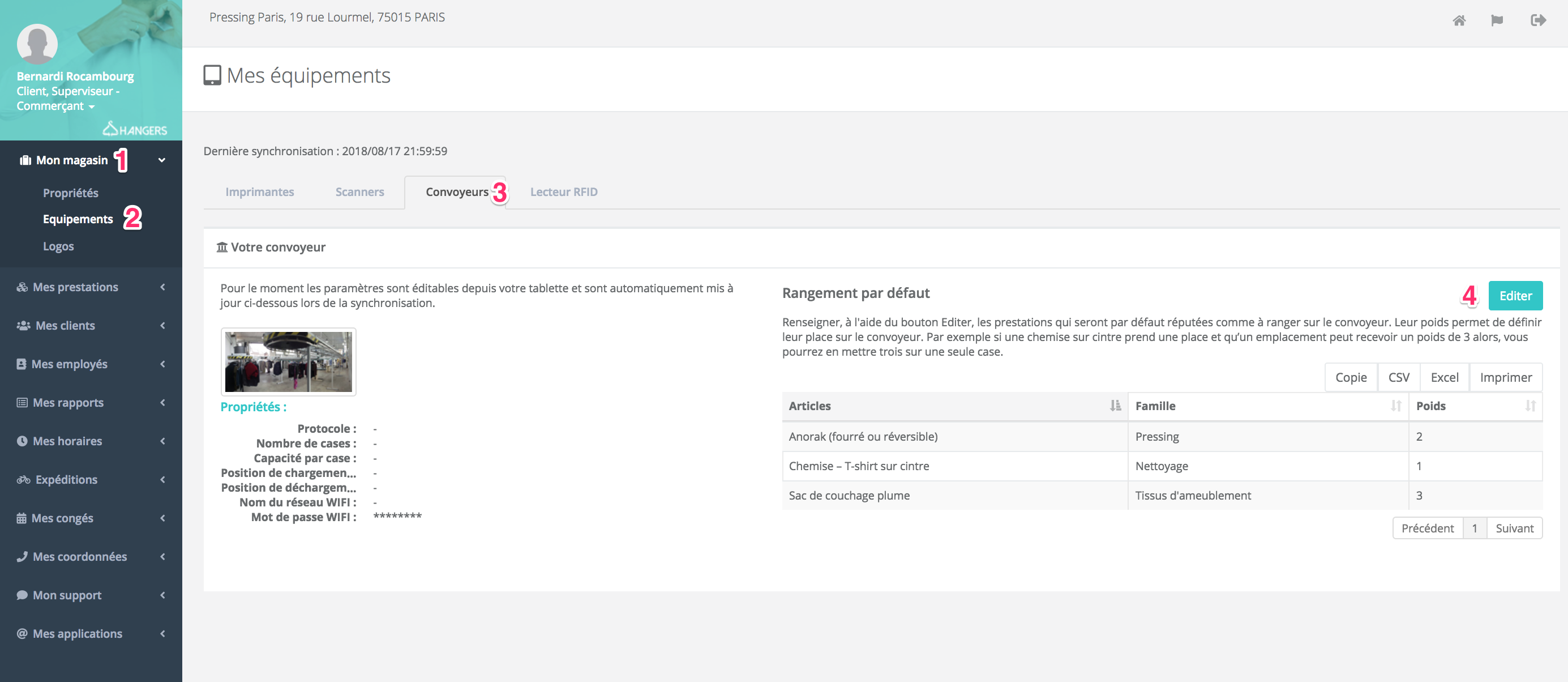This screenshot has height=682, width=1568.
Task: Click the Mes employés badge icon
Action: click(22, 364)
